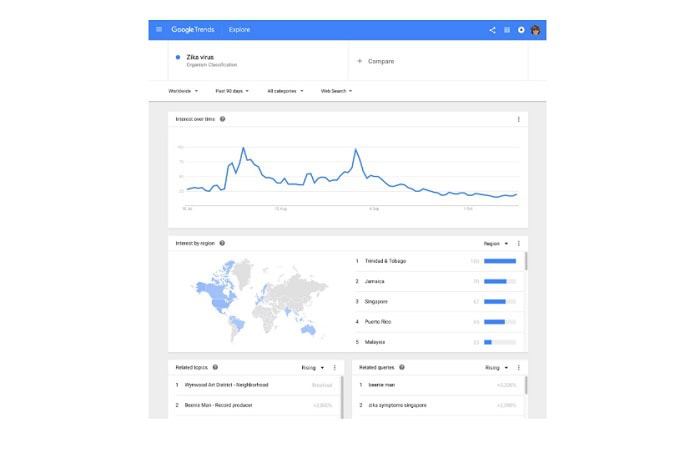Add a term with Compare

click(x=375, y=61)
